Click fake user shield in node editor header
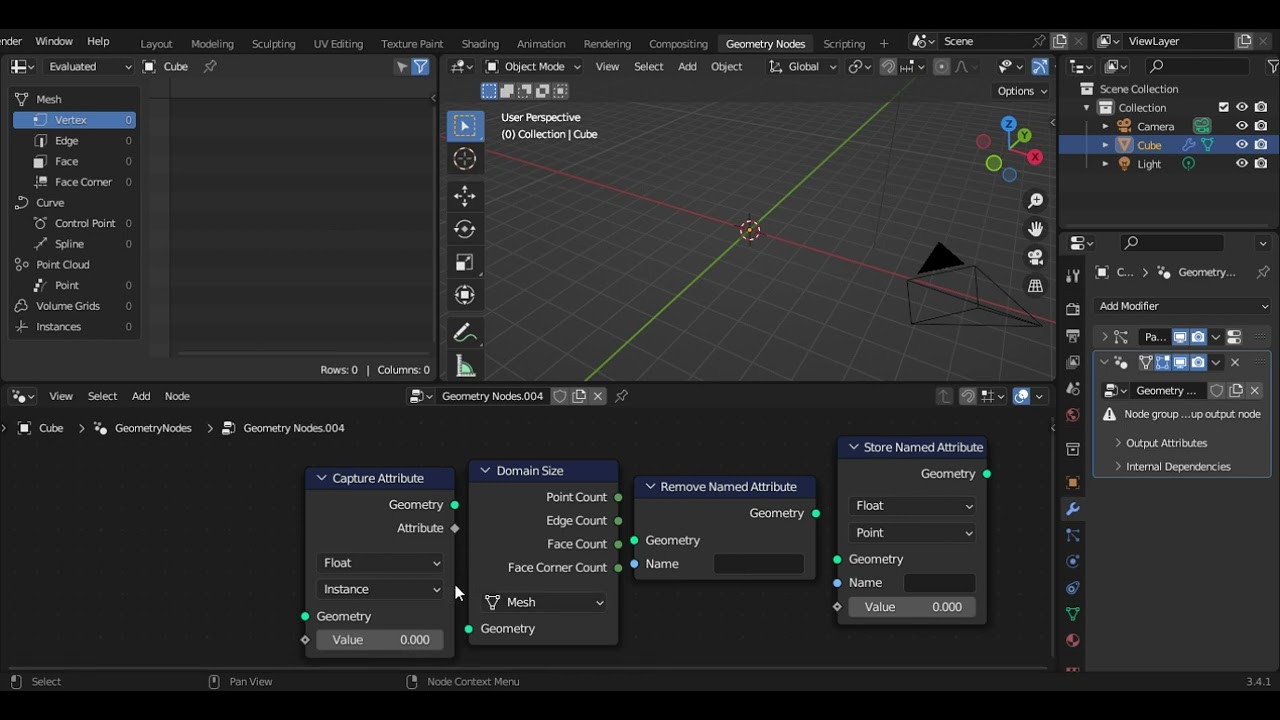1280x720 pixels. [560, 396]
